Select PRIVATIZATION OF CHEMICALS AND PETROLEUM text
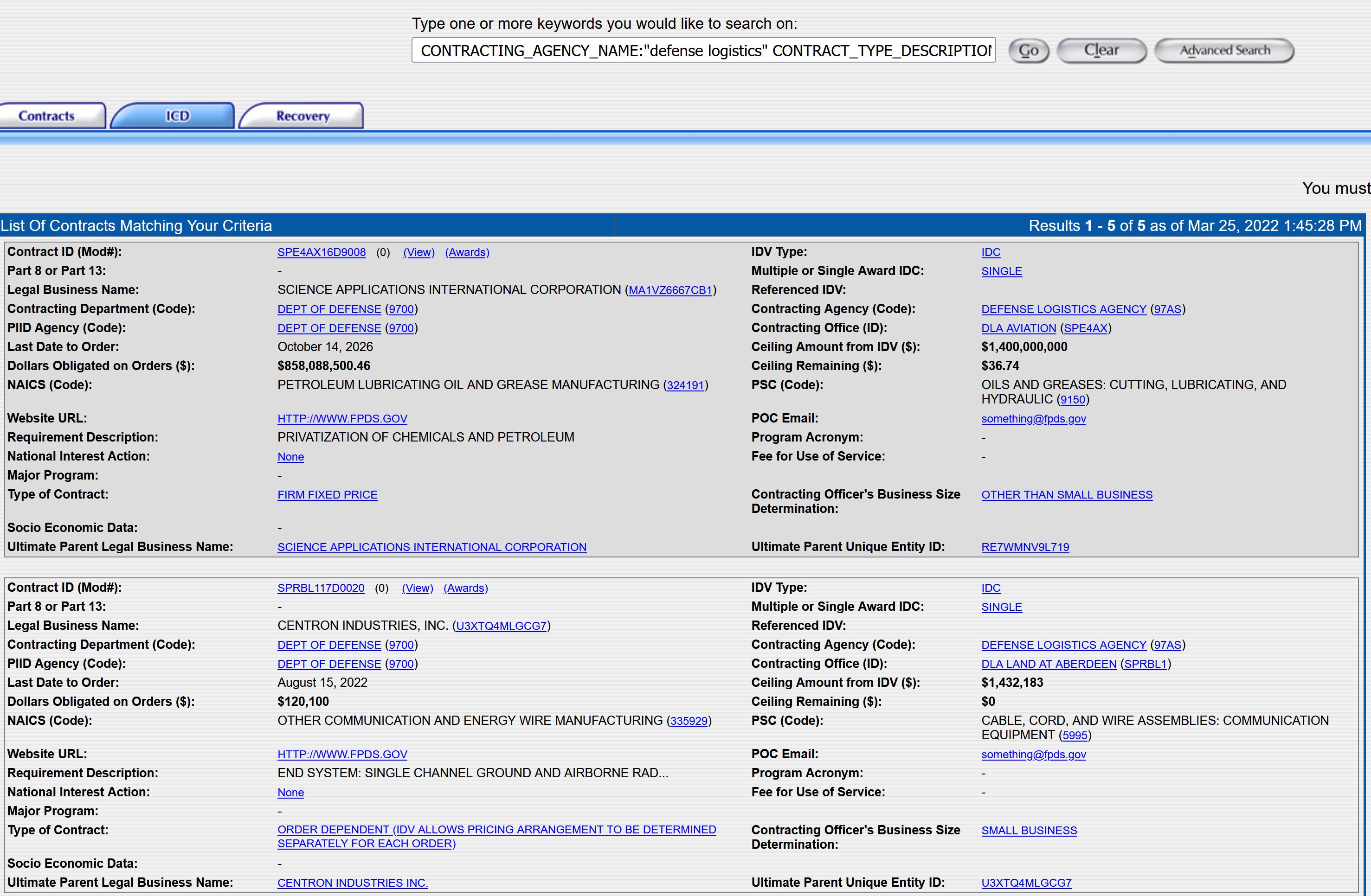 (x=426, y=437)
